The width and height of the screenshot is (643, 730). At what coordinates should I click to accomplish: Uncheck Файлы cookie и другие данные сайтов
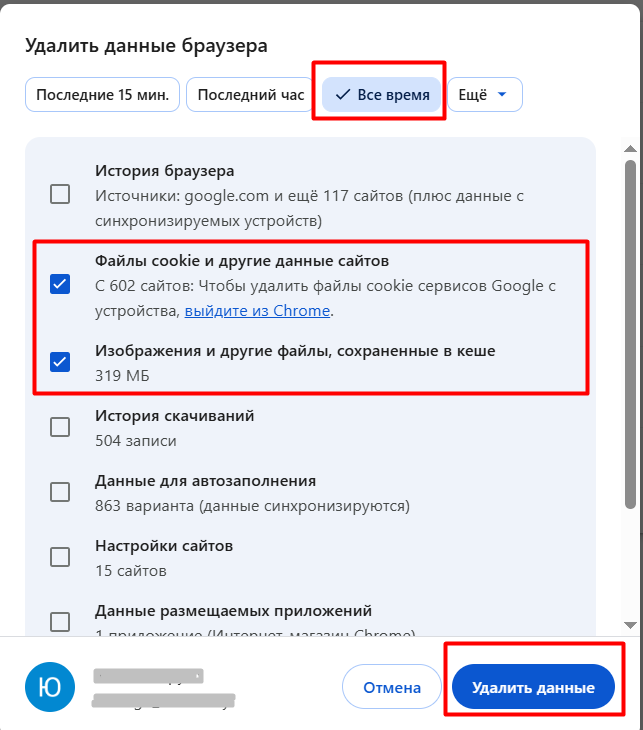(x=60, y=285)
